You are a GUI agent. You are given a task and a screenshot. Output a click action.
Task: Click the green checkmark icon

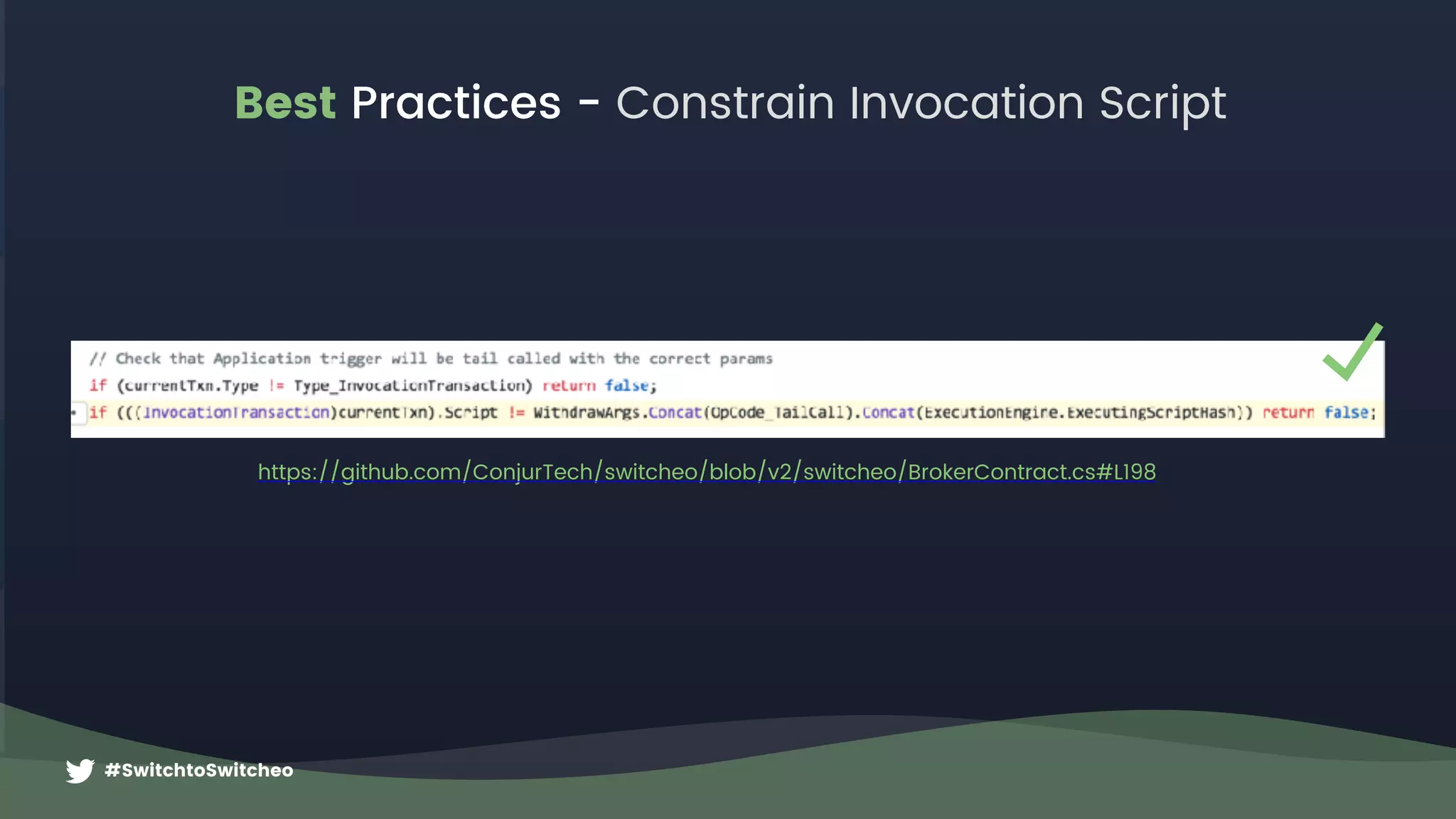(x=1353, y=352)
